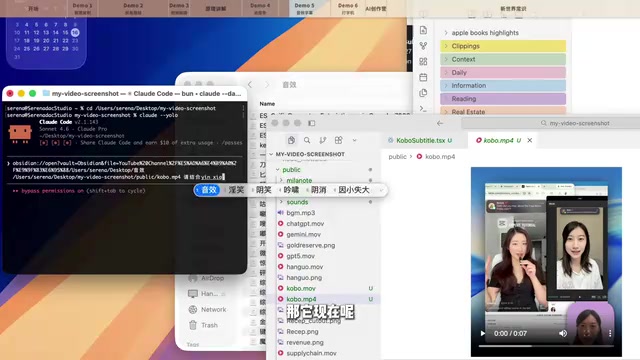
Task: Open bgm.mp3 in the file tree
Action: 301,213
